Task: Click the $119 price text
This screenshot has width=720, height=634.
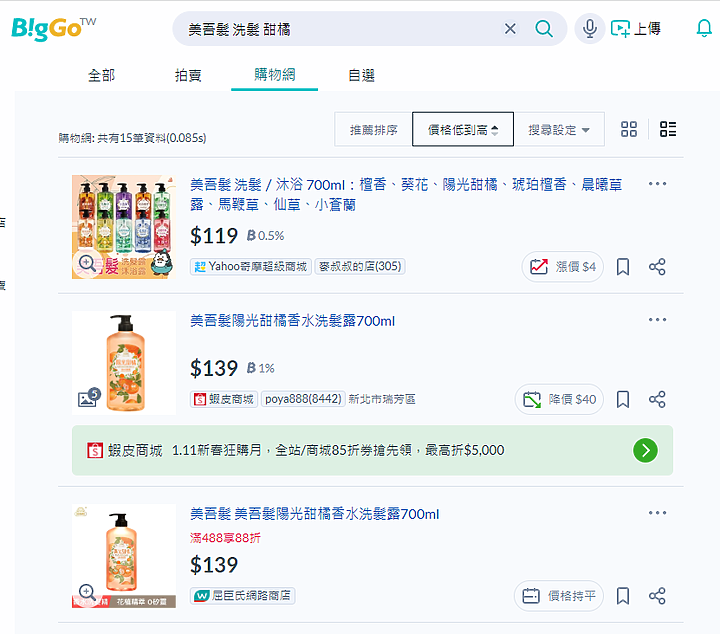Action: [x=214, y=236]
